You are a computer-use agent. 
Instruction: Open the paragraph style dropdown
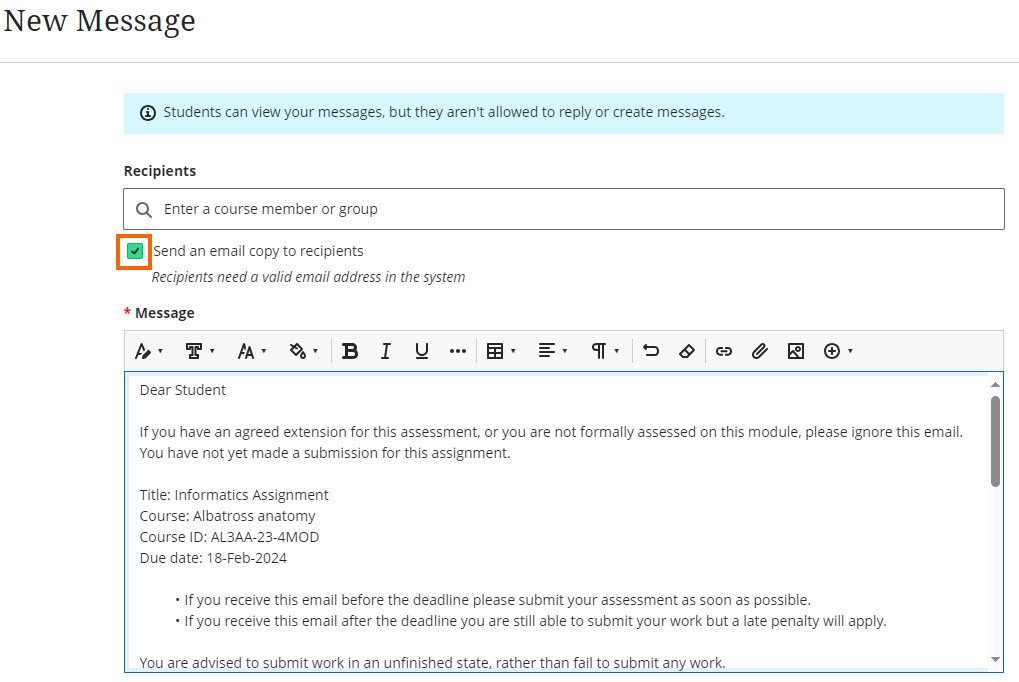[x=601, y=350]
